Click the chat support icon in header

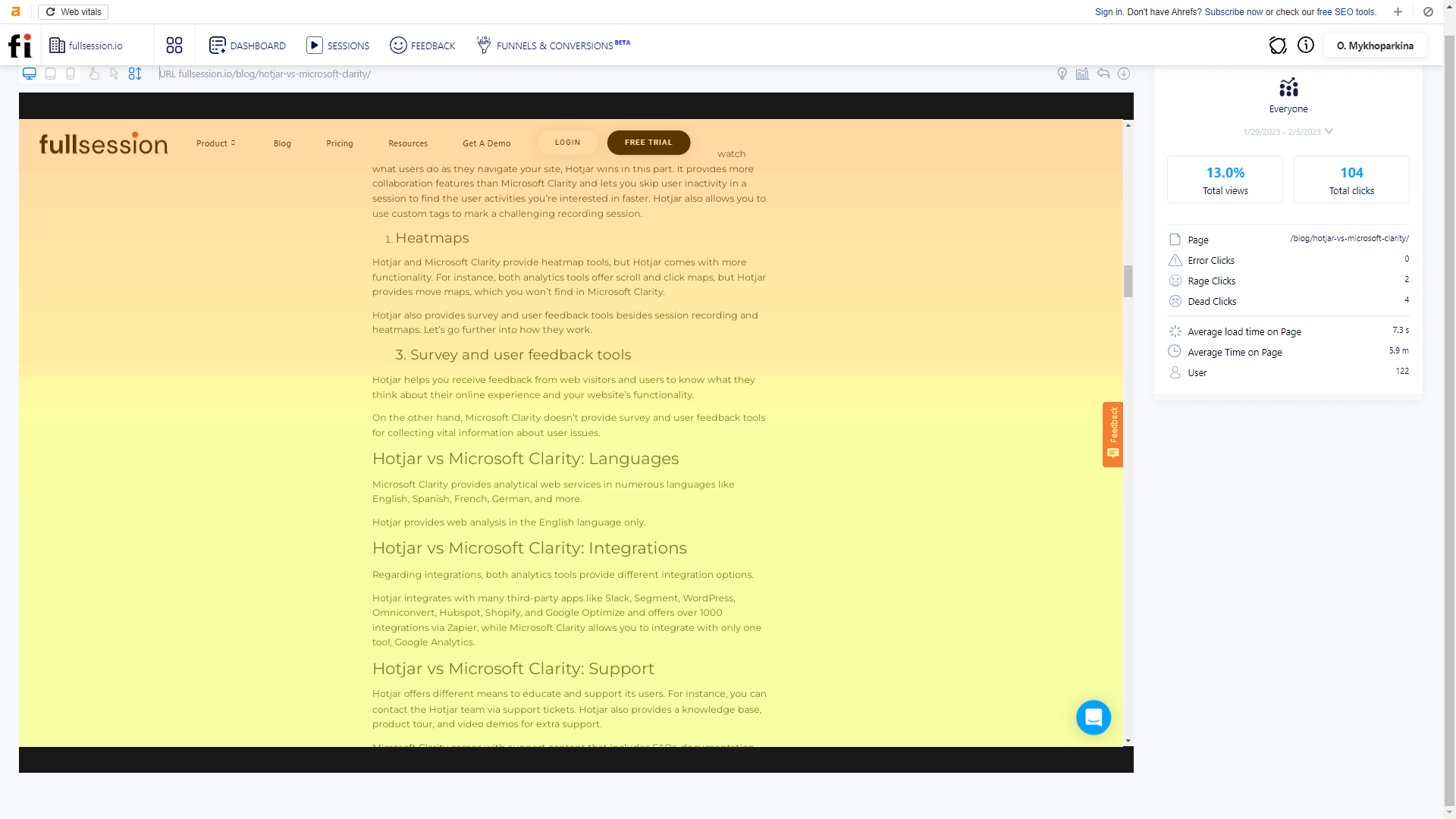click(x=1278, y=45)
